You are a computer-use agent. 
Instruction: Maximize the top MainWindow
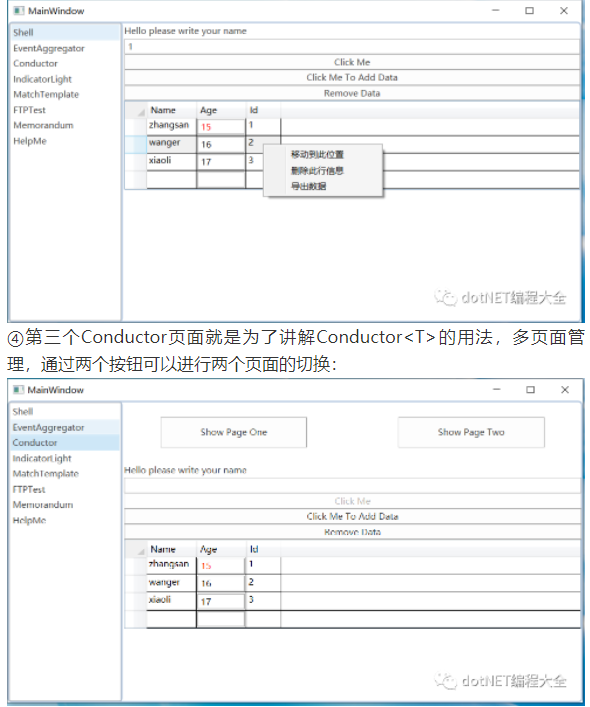(x=529, y=10)
